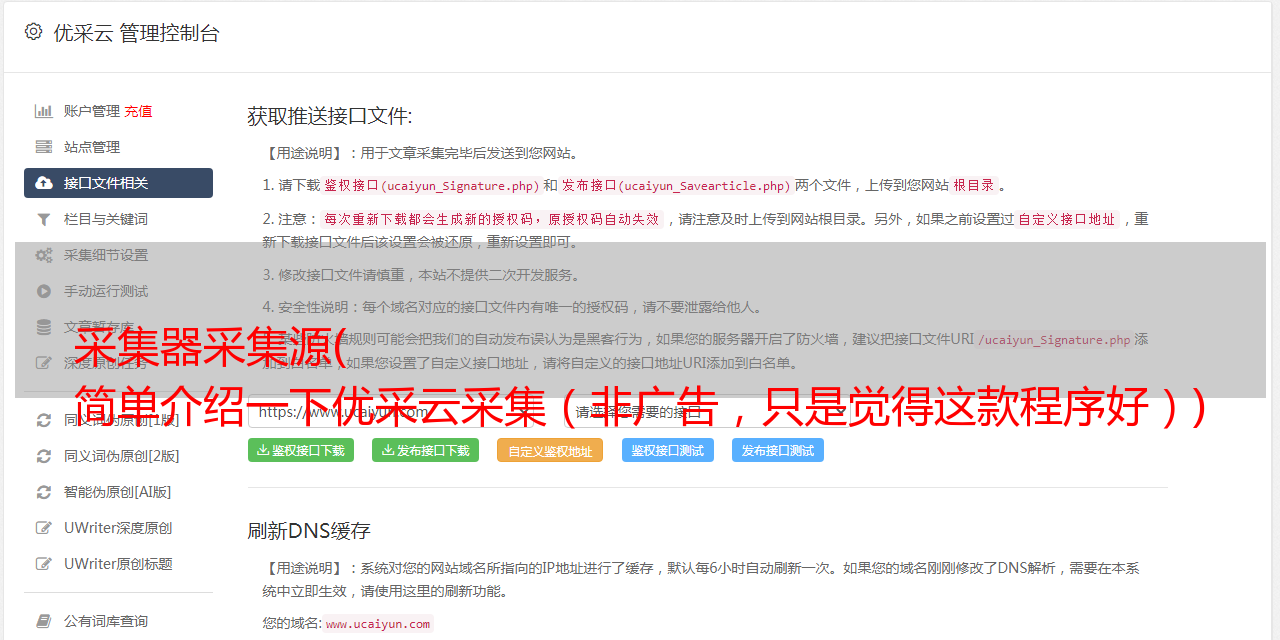Click the red 根目录 code text
Image resolution: width=1280 pixels, height=640 pixels.
coord(974,186)
